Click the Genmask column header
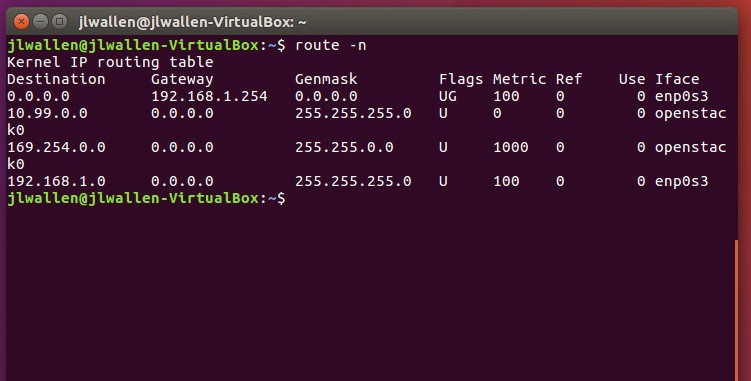Viewport: 751px width, 381px height. coord(326,79)
